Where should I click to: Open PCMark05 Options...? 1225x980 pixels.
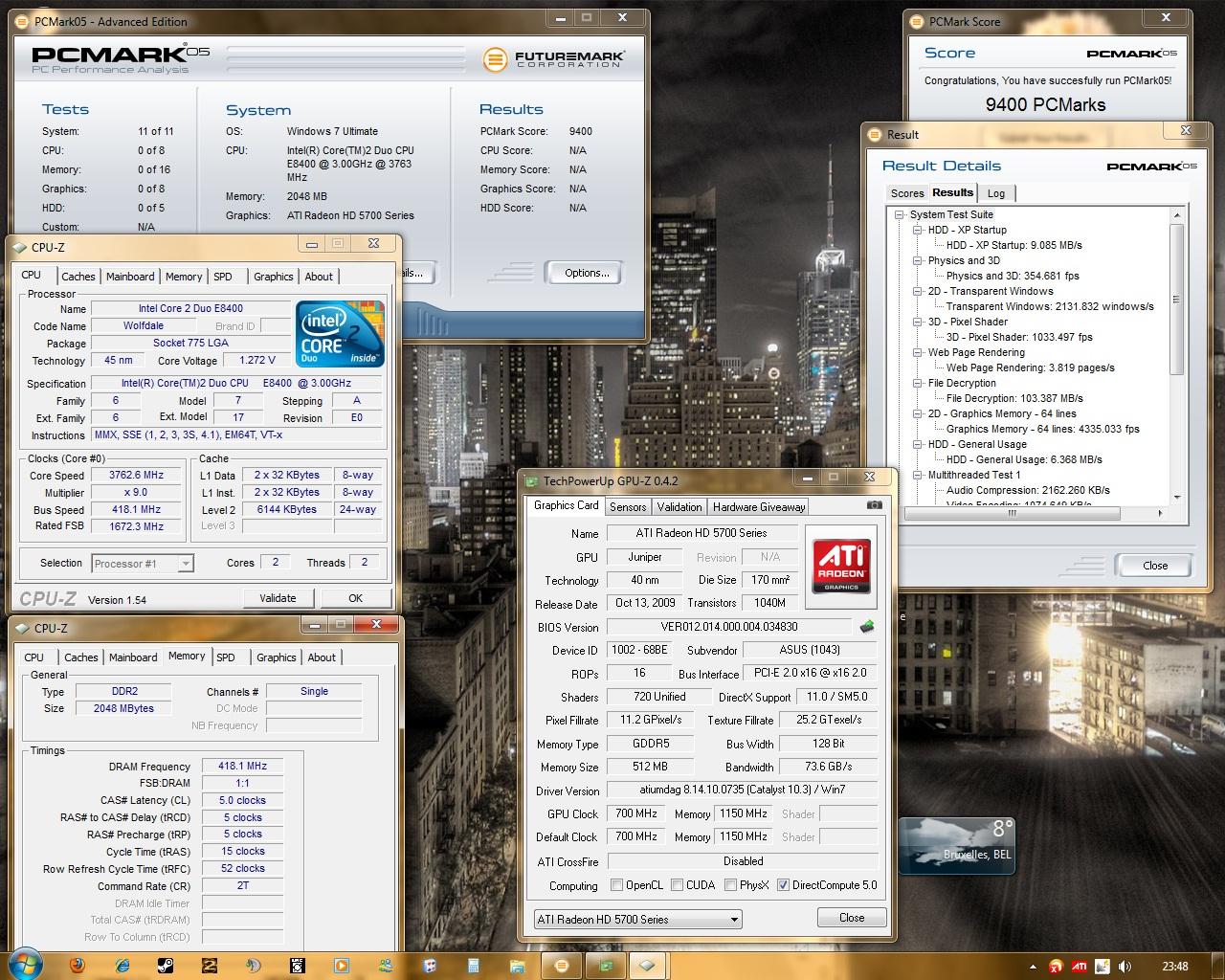point(587,273)
